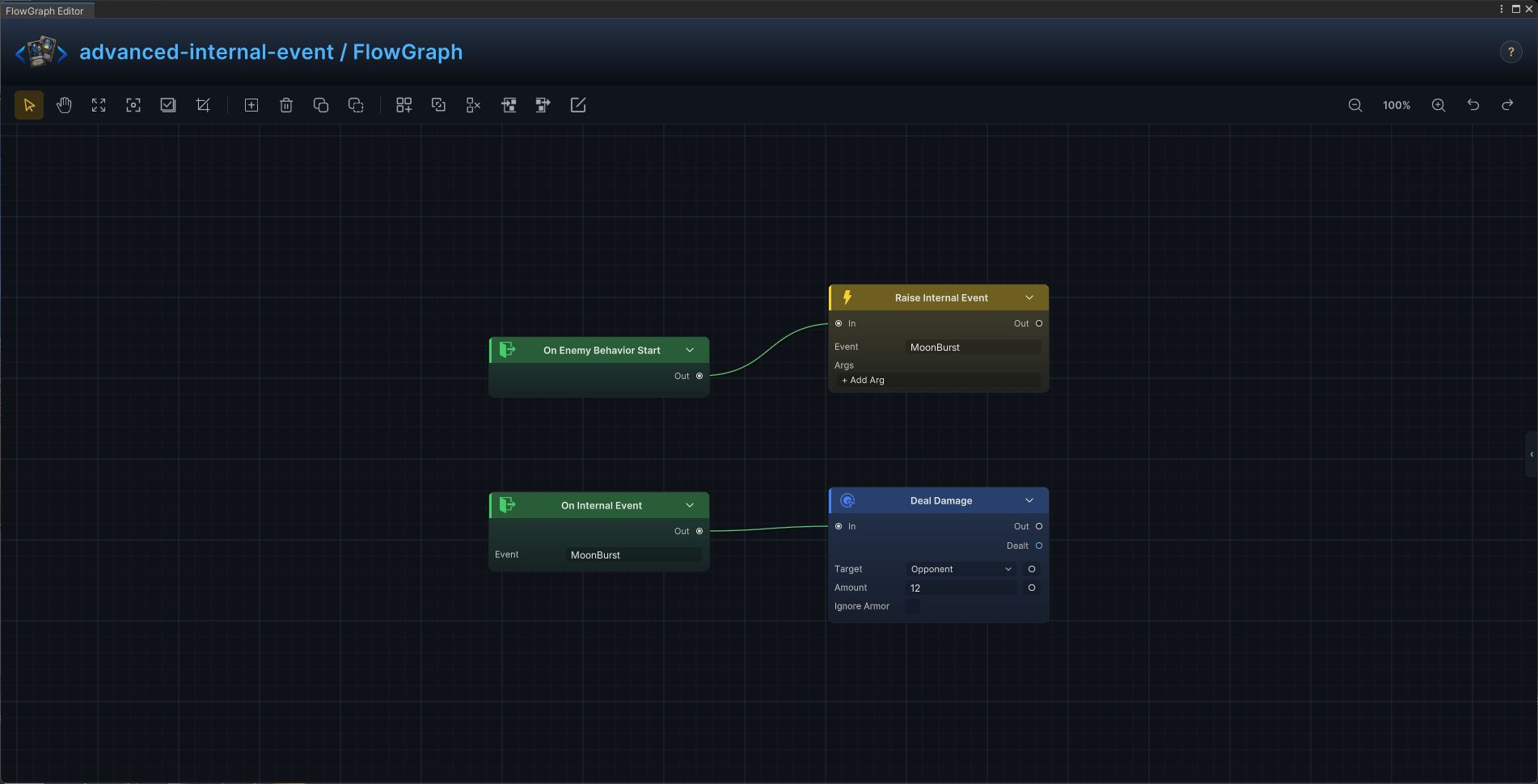
Task: Collapse the On Enemy Behavior Start node
Action: click(690, 350)
